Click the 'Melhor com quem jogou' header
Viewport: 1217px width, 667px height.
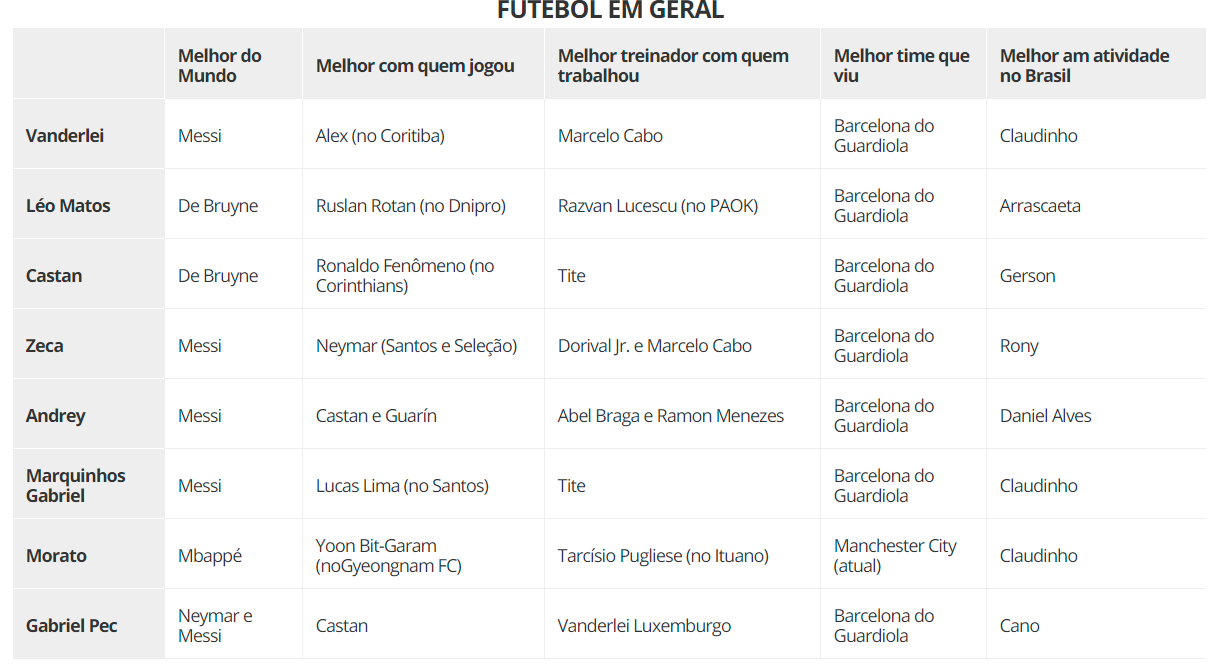[x=415, y=66]
